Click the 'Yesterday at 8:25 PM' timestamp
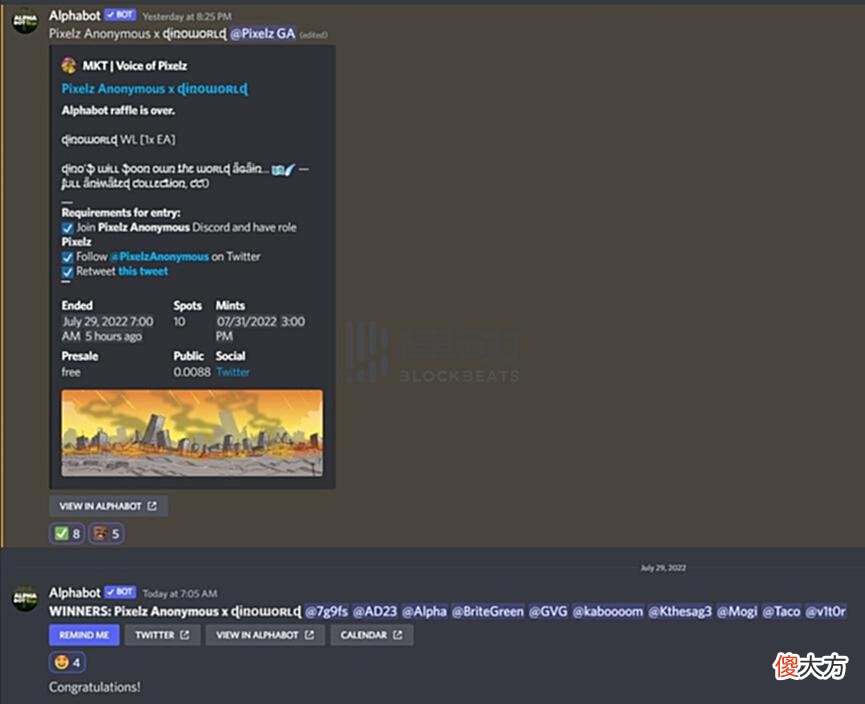Image resolution: width=865 pixels, height=704 pixels. point(187,17)
